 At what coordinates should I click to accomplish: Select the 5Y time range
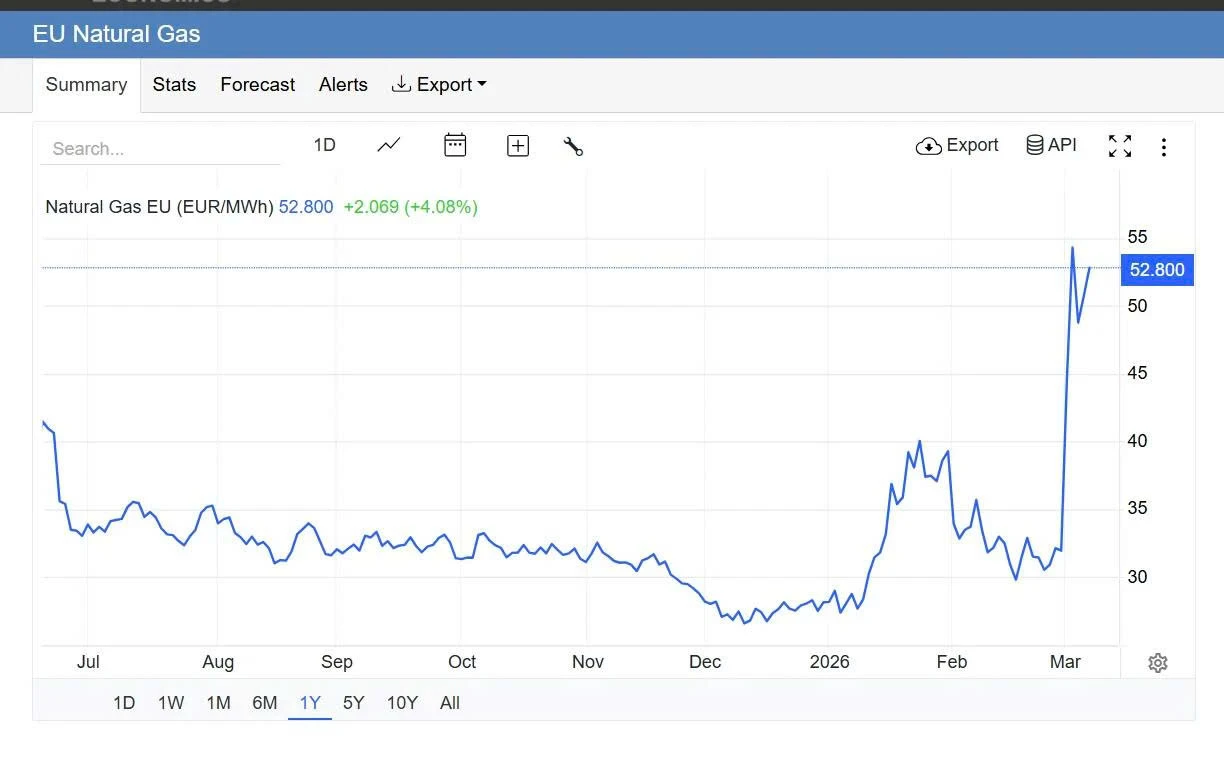354,703
